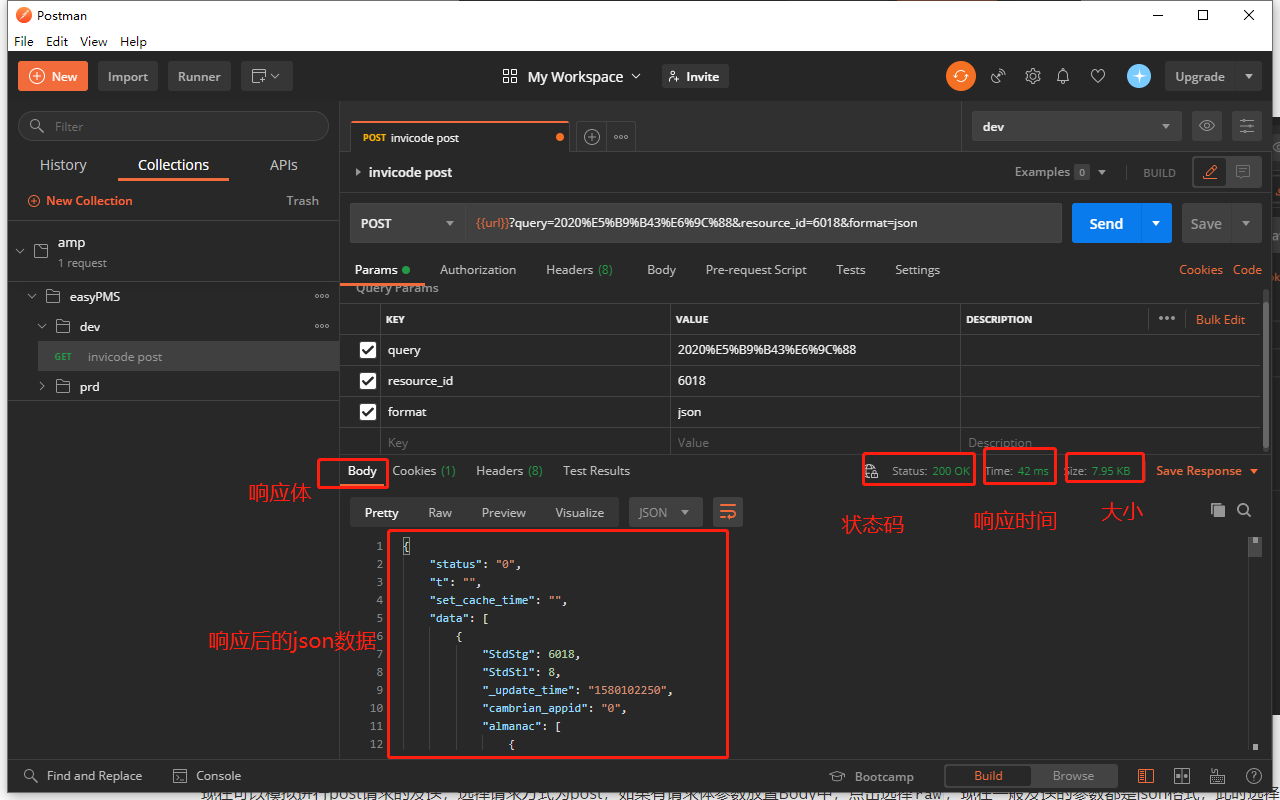Open the notifications bell icon
Image resolution: width=1280 pixels, height=800 pixels.
1063,76
